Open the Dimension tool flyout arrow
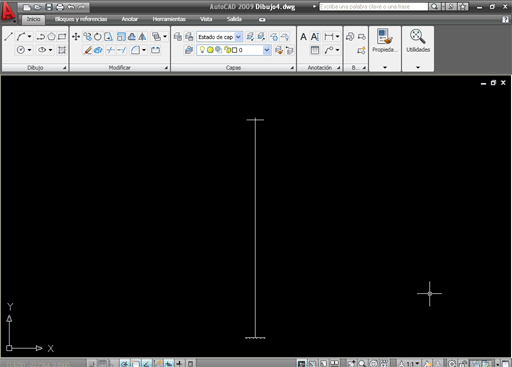This screenshot has height=367, width=512. click(337, 37)
